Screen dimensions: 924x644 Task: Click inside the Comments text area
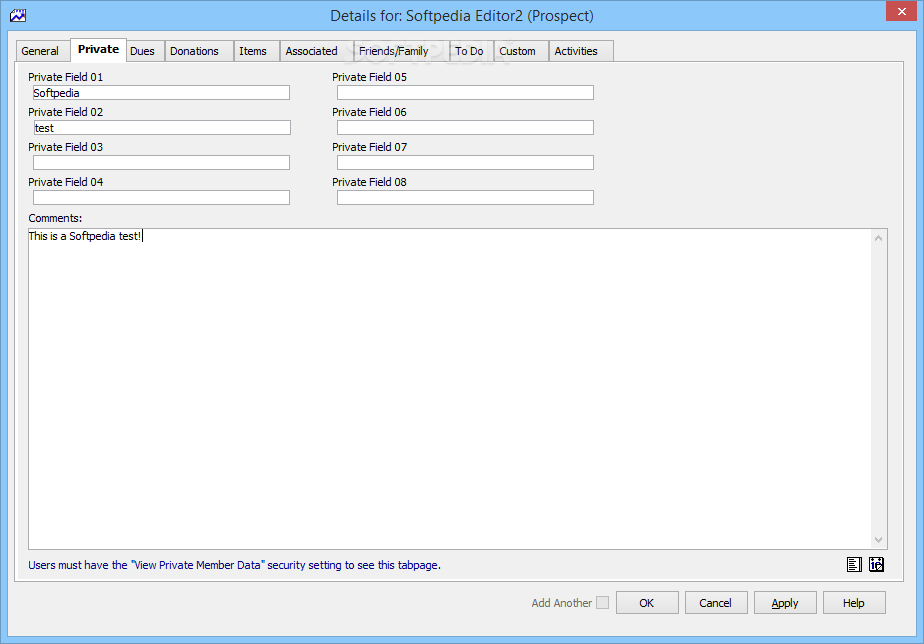pyautogui.click(x=450, y=389)
